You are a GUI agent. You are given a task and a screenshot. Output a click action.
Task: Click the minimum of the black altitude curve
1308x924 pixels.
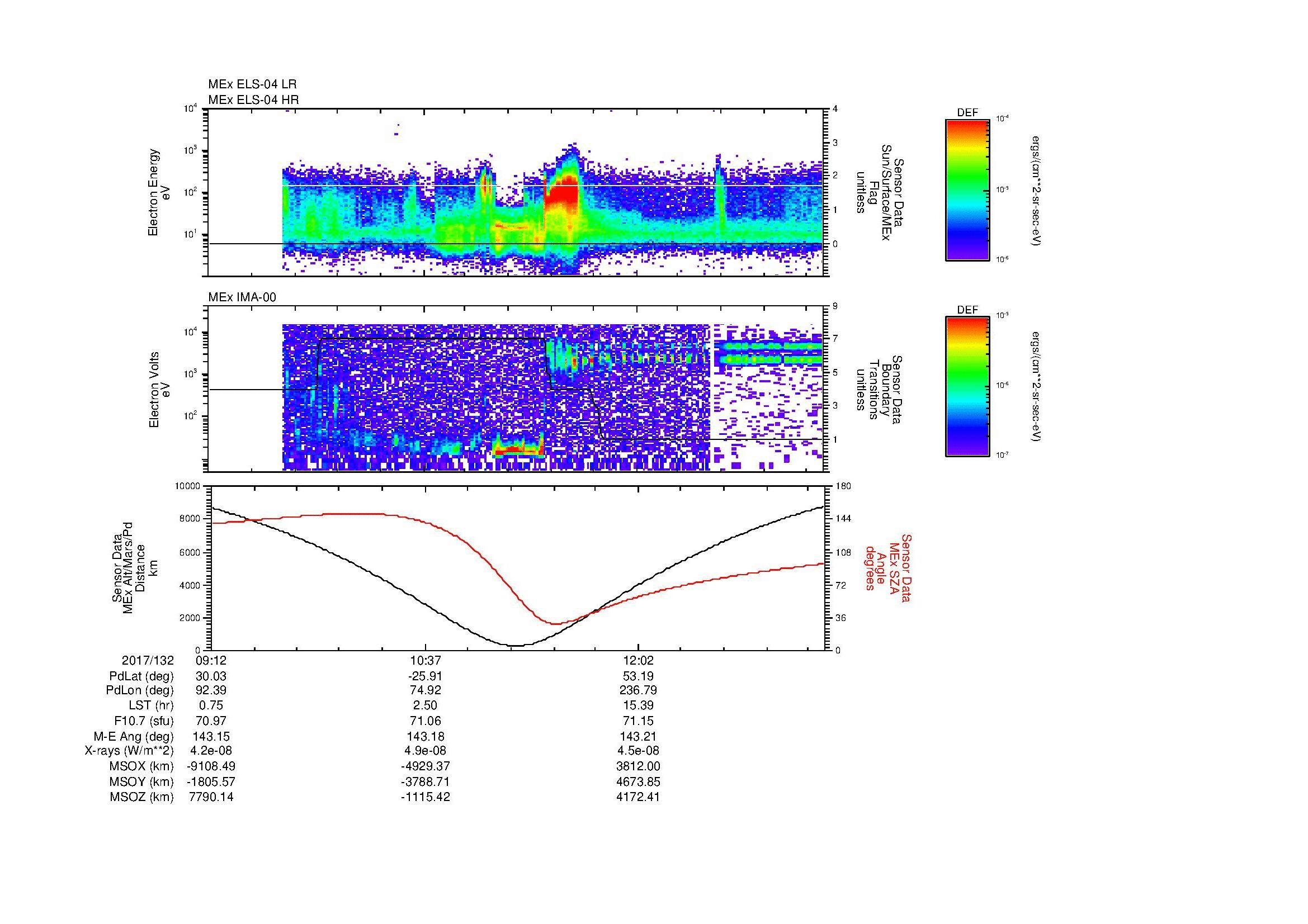[x=516, y=646]
